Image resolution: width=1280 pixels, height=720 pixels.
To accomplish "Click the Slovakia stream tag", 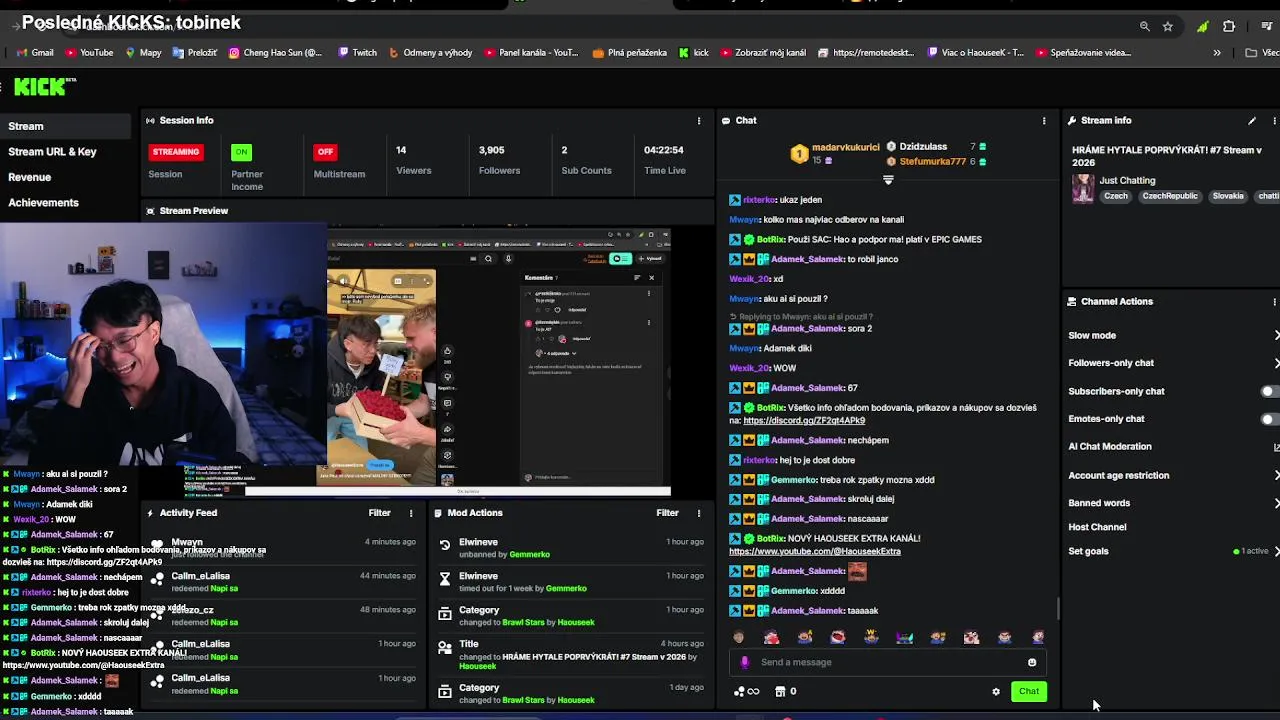I will coord(1228,196).
